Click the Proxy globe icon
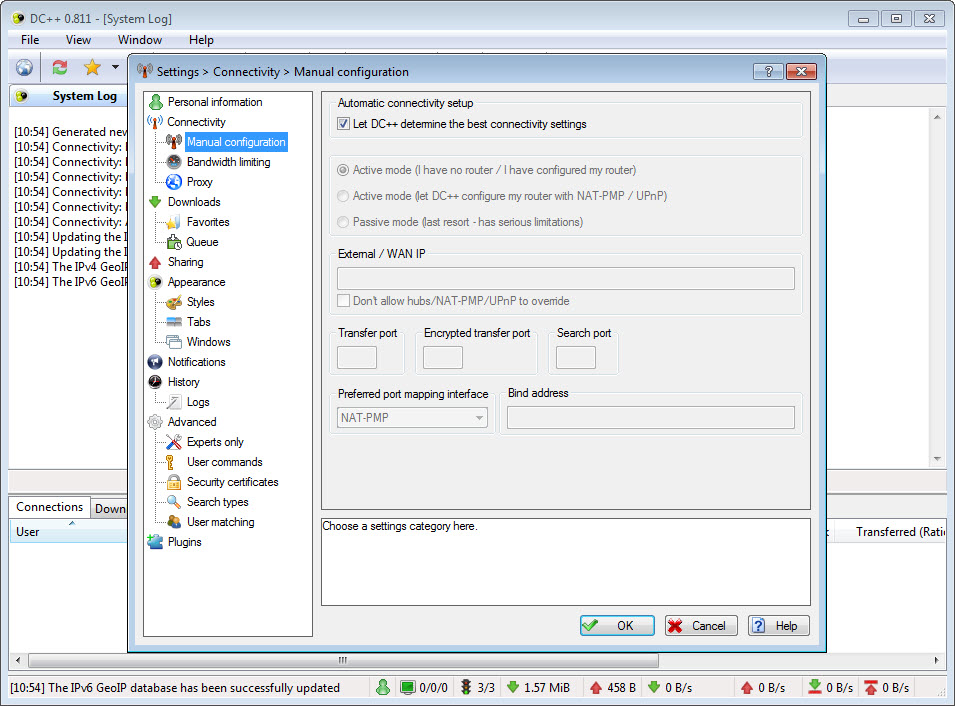Viewport: 955px width, 706px height. [174, 182]
